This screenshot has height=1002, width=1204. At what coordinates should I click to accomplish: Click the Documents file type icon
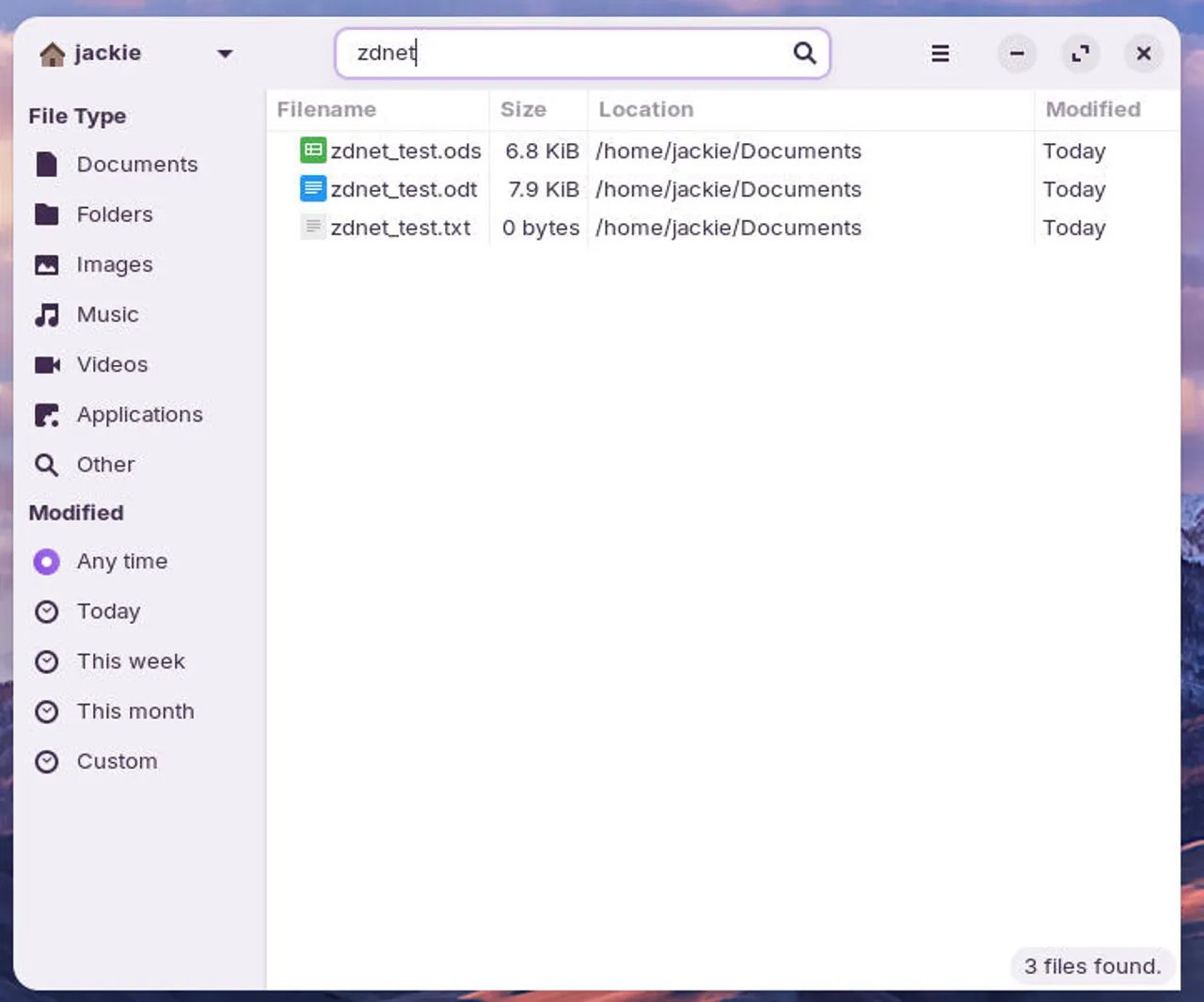[x=46, y=165]
